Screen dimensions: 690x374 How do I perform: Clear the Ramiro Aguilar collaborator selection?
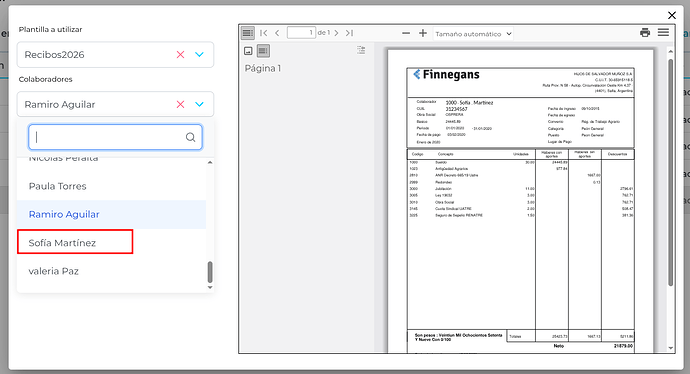180,104
